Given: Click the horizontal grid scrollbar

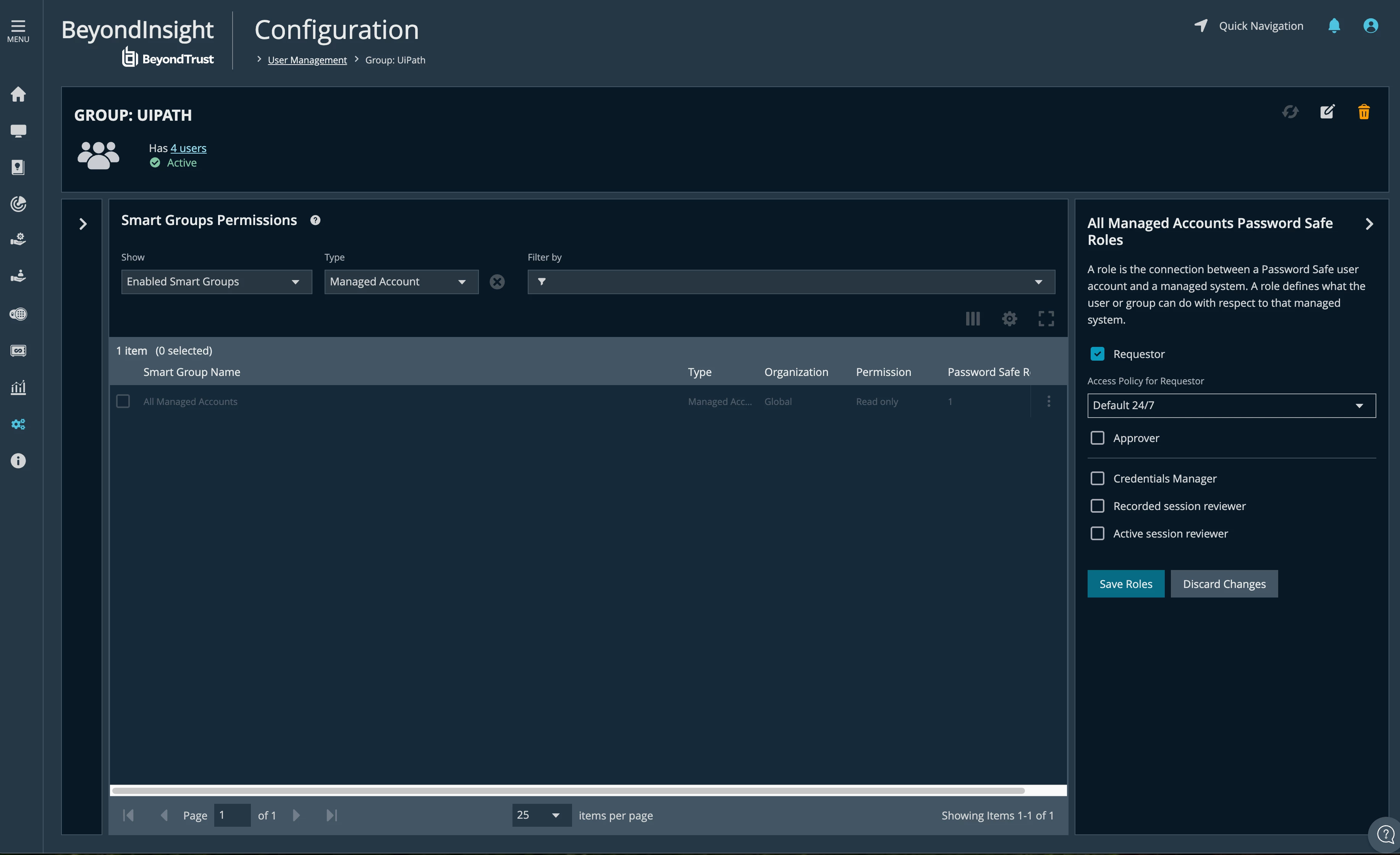Looking at the screenshot, I should [568, 791].
